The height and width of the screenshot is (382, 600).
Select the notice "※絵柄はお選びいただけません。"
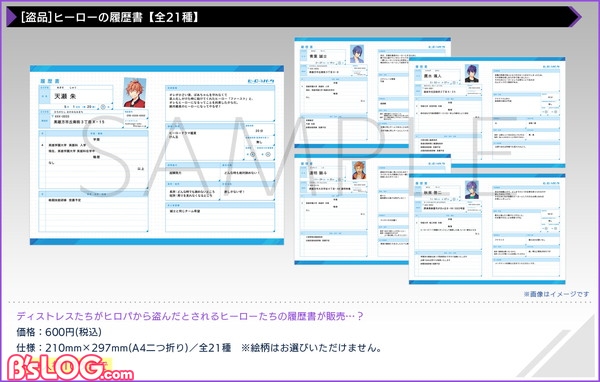(311, 348)
